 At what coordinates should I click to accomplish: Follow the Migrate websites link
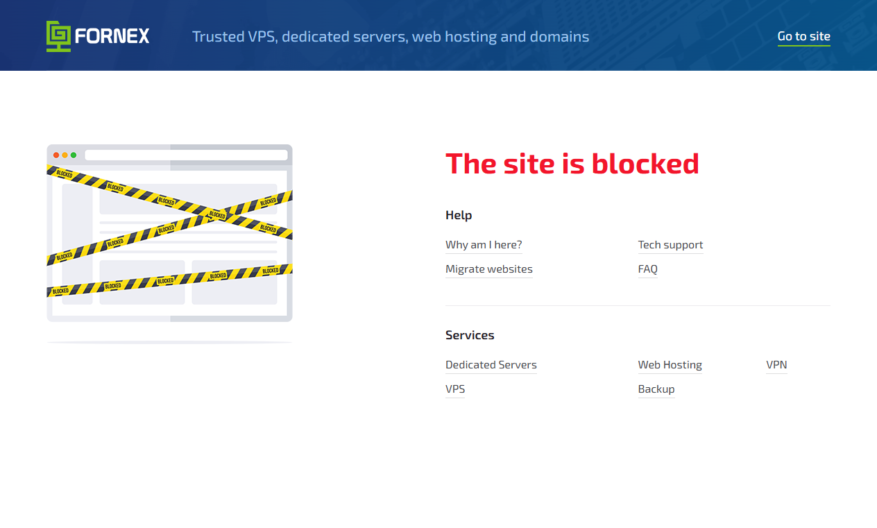[489, 269]
